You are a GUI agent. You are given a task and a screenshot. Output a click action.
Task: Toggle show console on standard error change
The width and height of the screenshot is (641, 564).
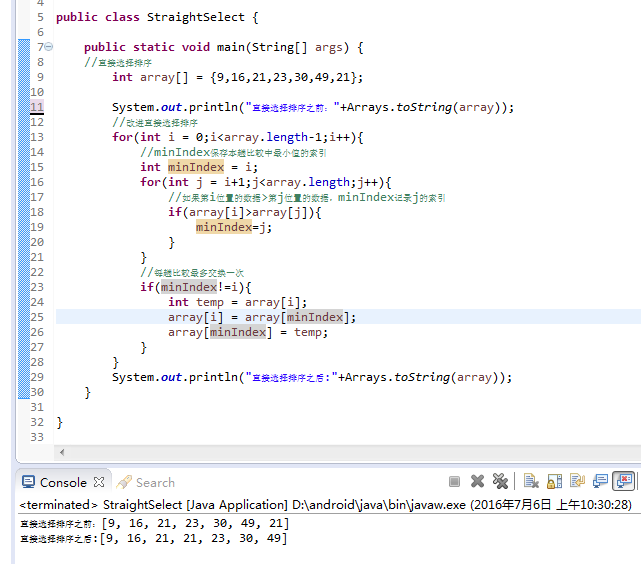pyautogui.click(x=623, y=481)
